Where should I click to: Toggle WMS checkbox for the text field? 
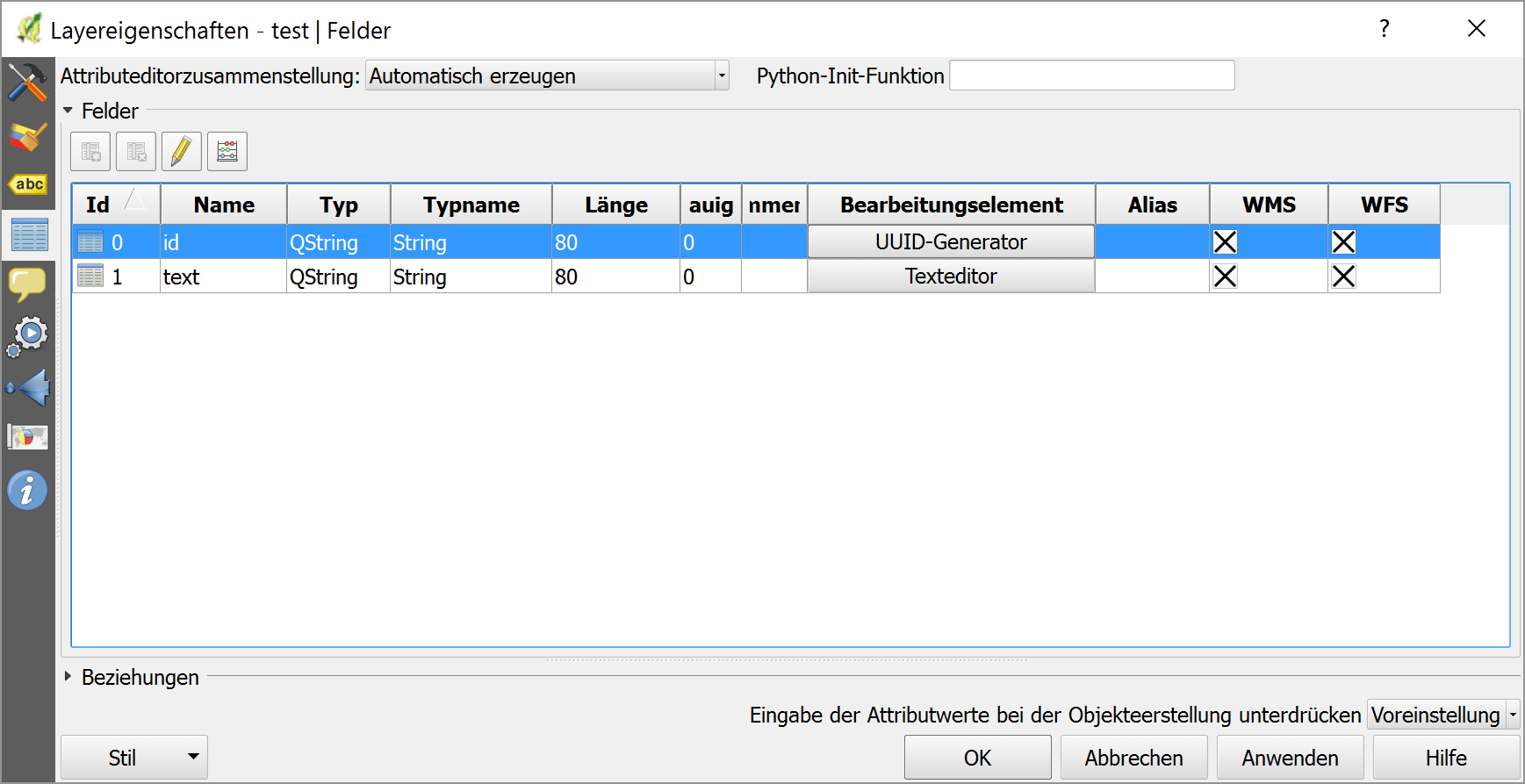(x=1225, y=277)
